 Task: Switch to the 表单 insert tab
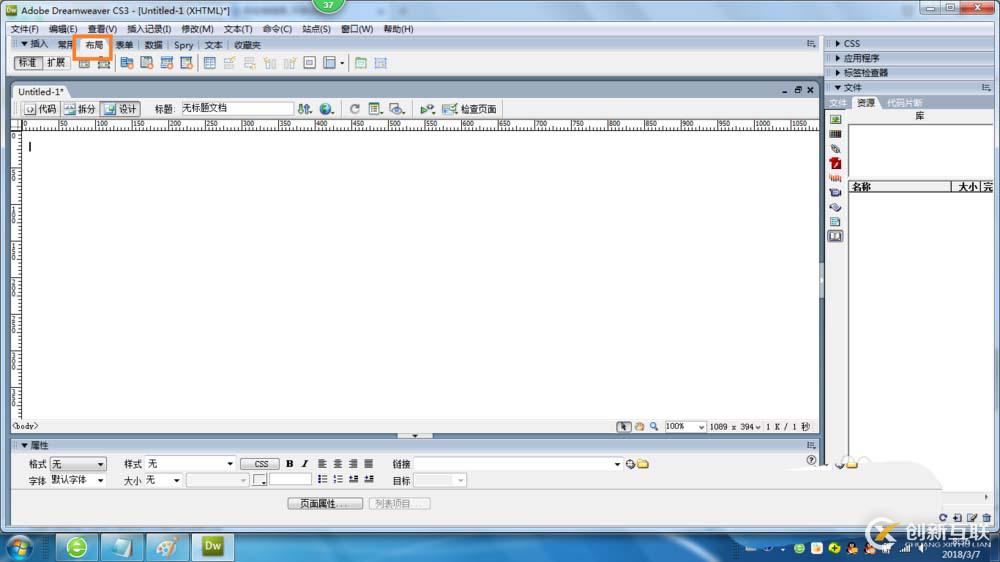pyautogui.click(x=124, y=45)
